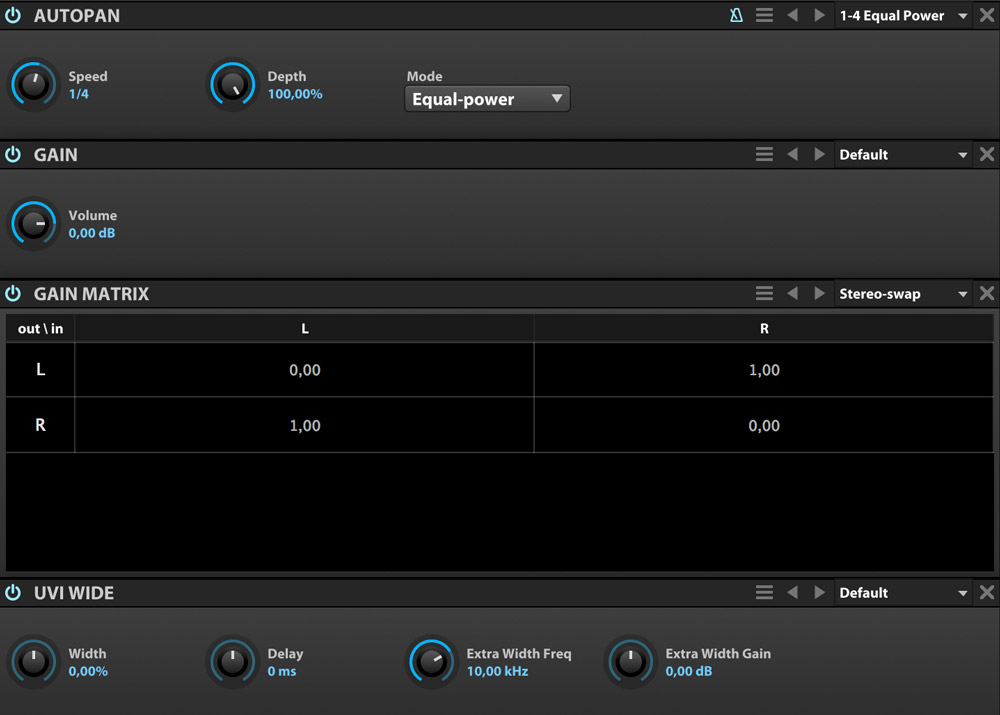
Task: Open the Autopan preset menu icon
Action: click(764, 15)
